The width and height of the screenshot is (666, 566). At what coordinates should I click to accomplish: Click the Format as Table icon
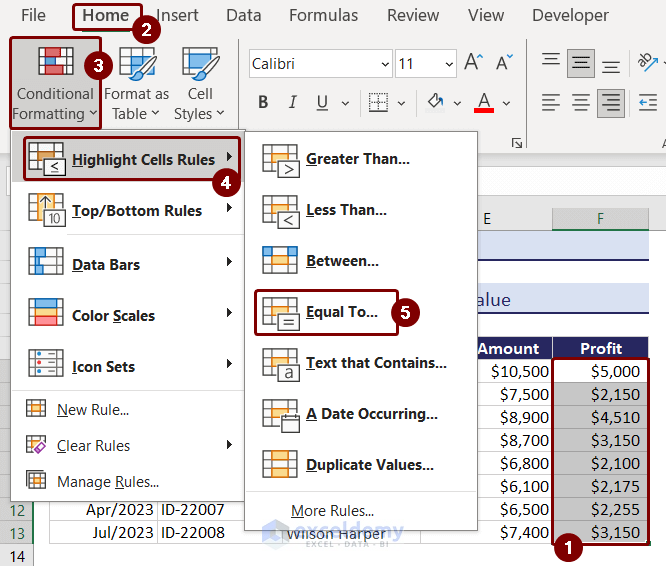(x=137, y=63)
